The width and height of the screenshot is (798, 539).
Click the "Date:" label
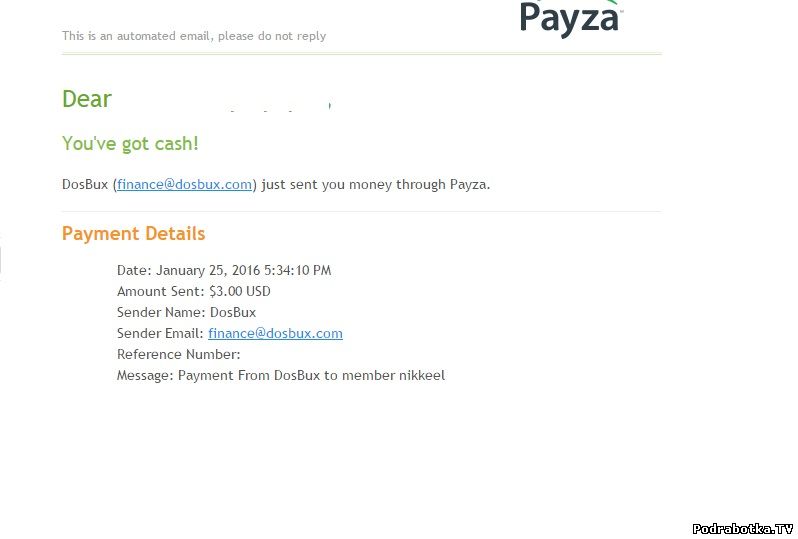point(133,270)
